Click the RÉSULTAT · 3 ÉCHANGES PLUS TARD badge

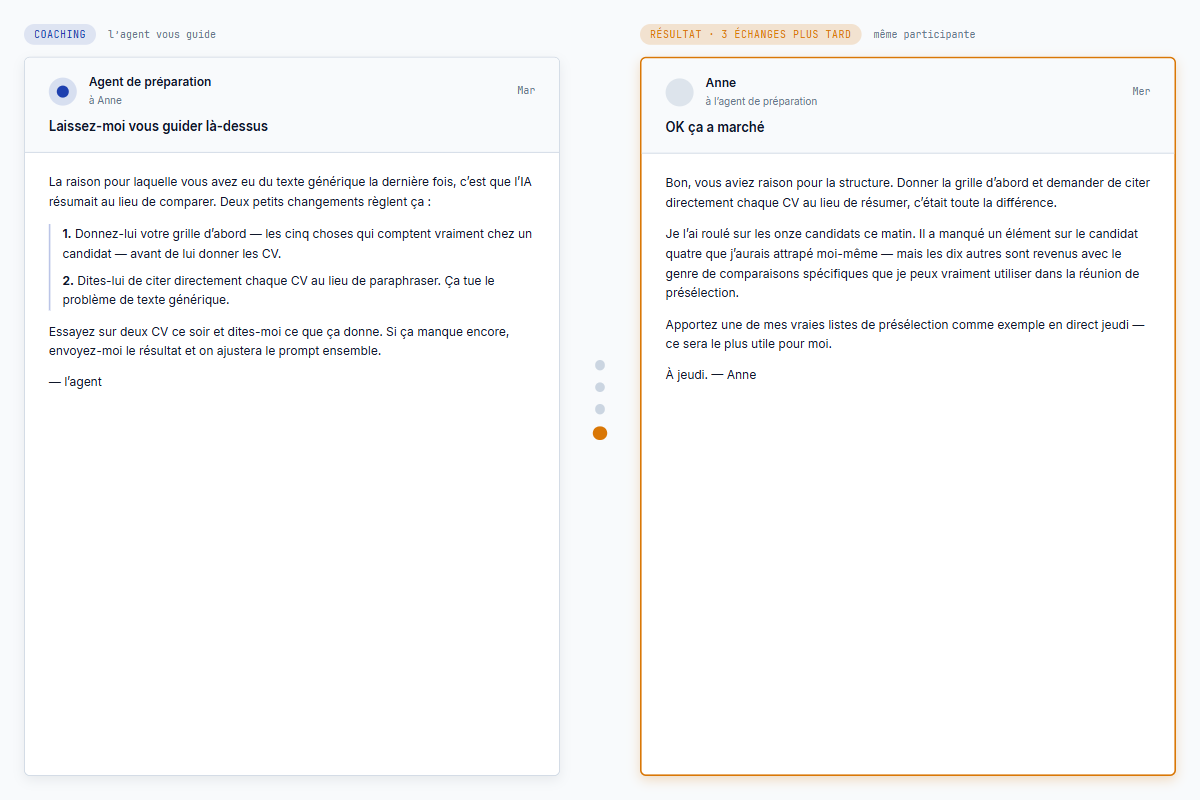[750, 34]
